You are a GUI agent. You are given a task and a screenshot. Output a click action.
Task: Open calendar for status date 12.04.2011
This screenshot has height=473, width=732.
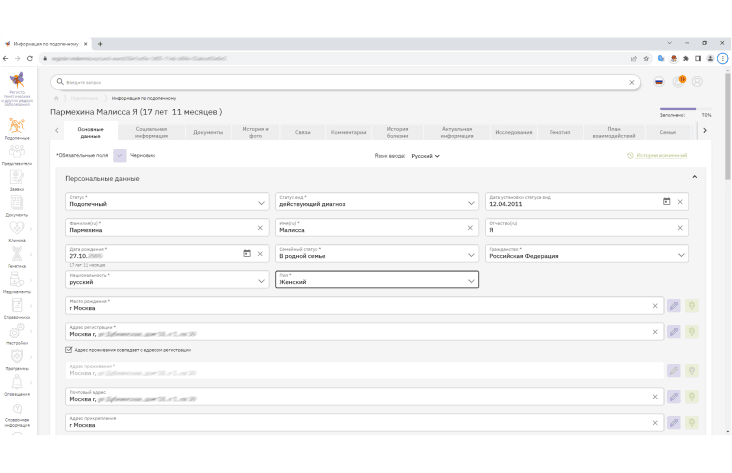(667, 201)
